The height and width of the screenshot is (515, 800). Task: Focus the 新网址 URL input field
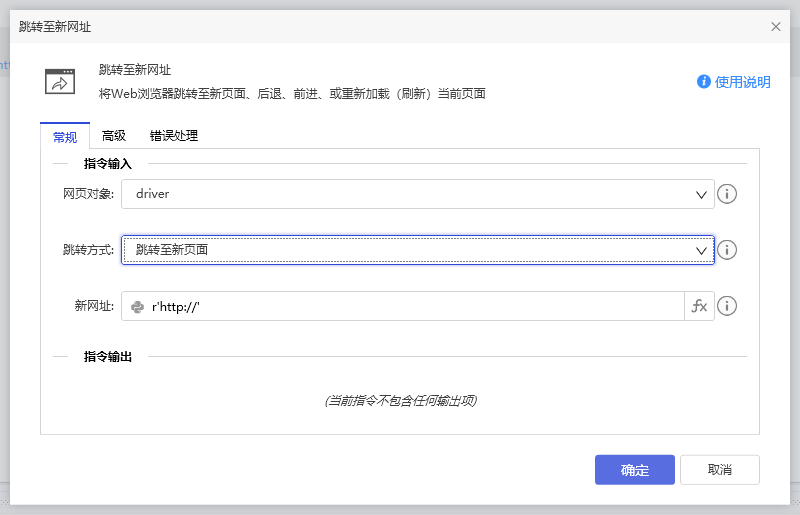pyautogui.click(x=410, y=306)
